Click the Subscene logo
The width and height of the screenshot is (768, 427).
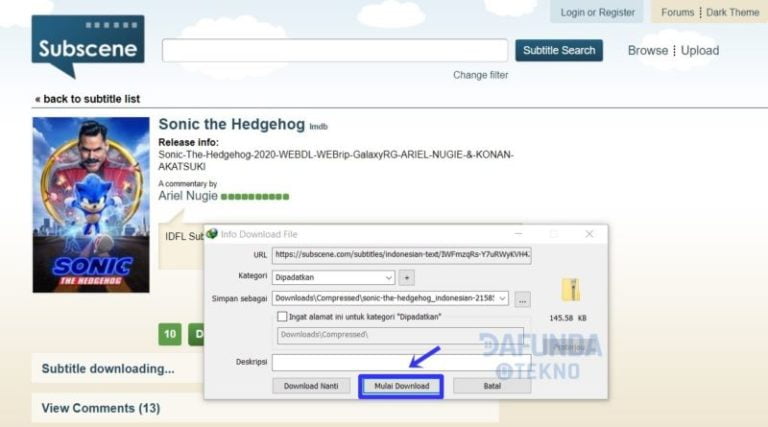(88, 47)
